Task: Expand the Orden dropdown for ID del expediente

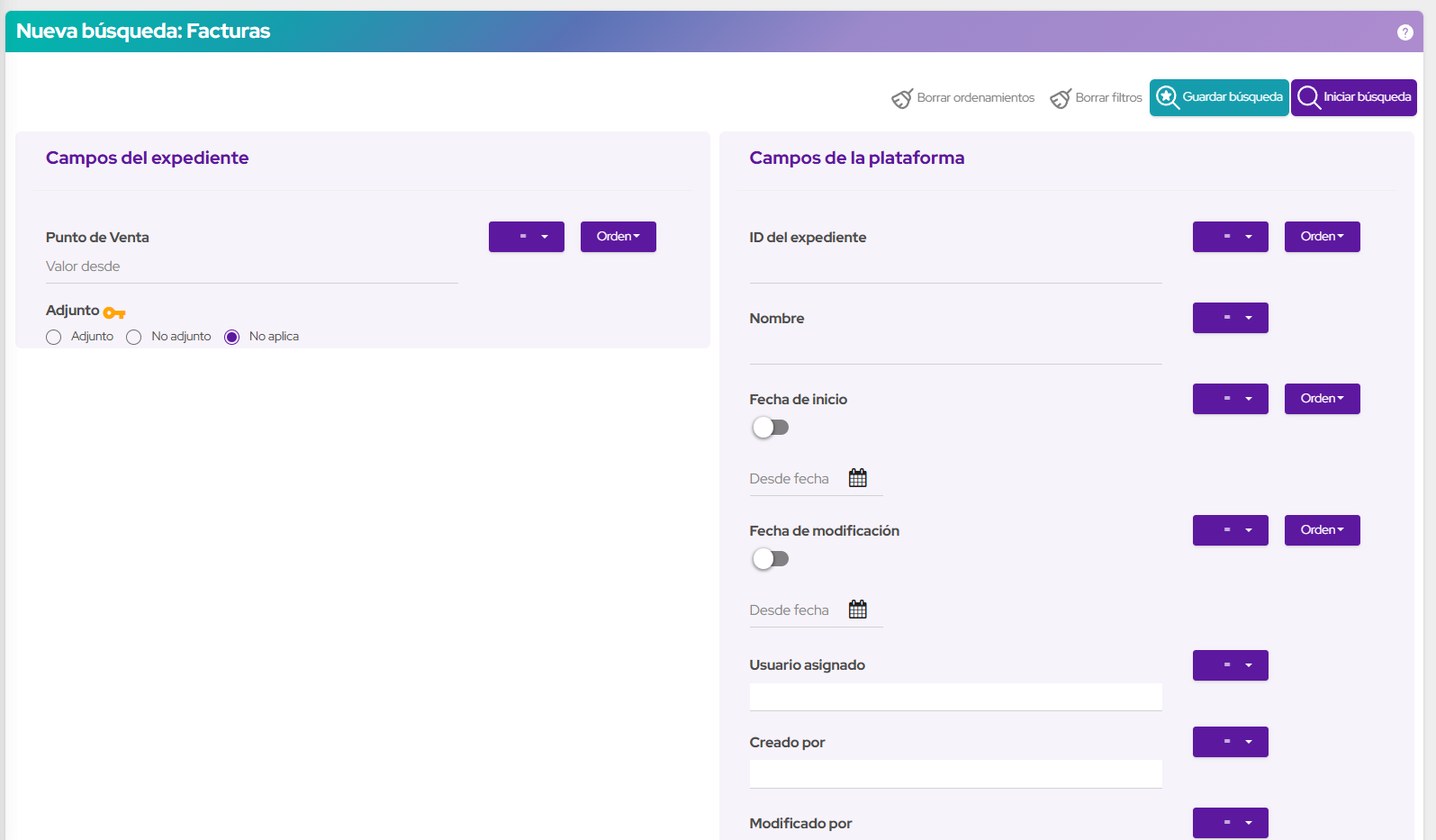Action: tap(1322, 237)
